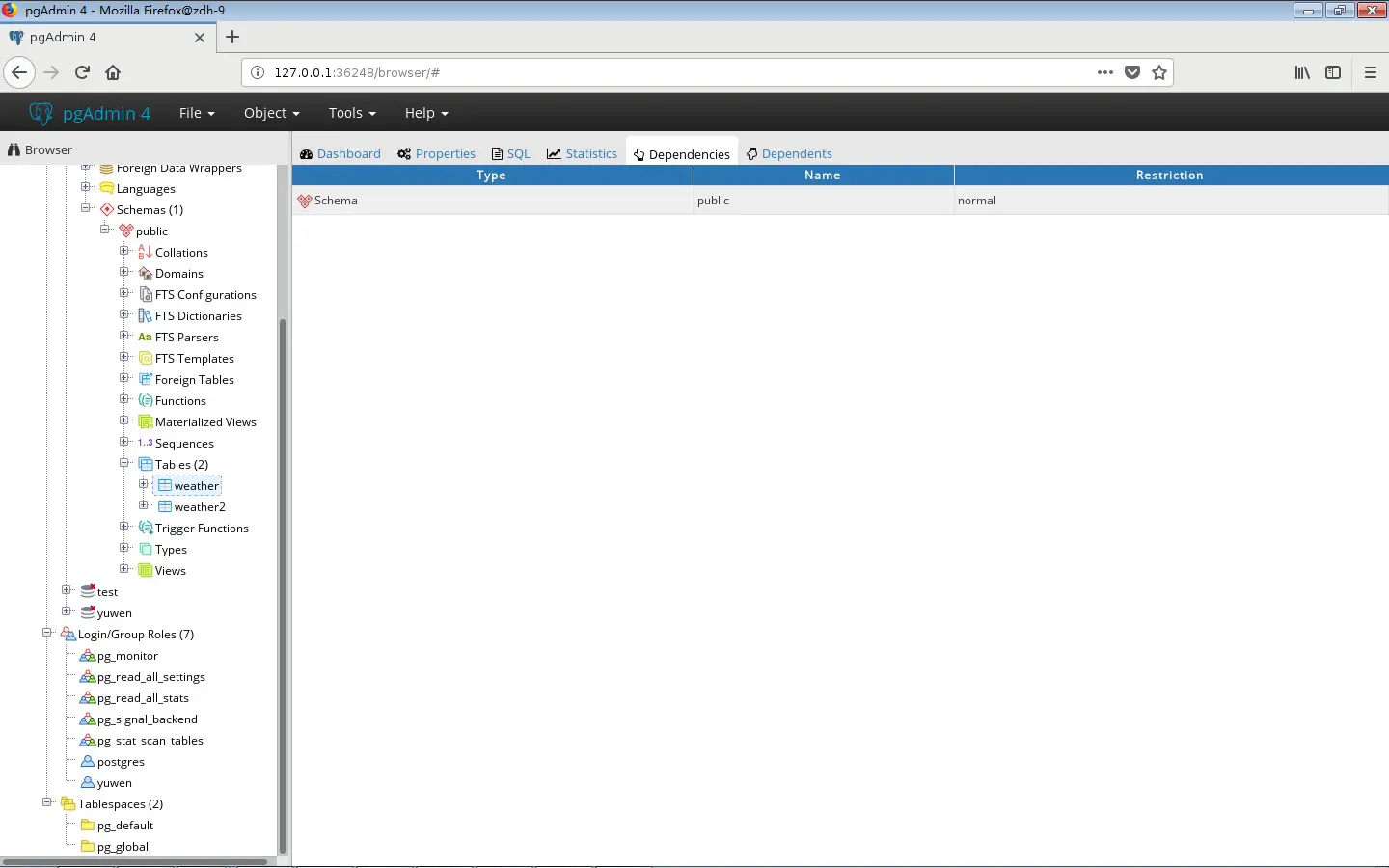The image size is (1389, 868).
Task: Collapse the Tables (2) node
Action: tap(124, 463)
